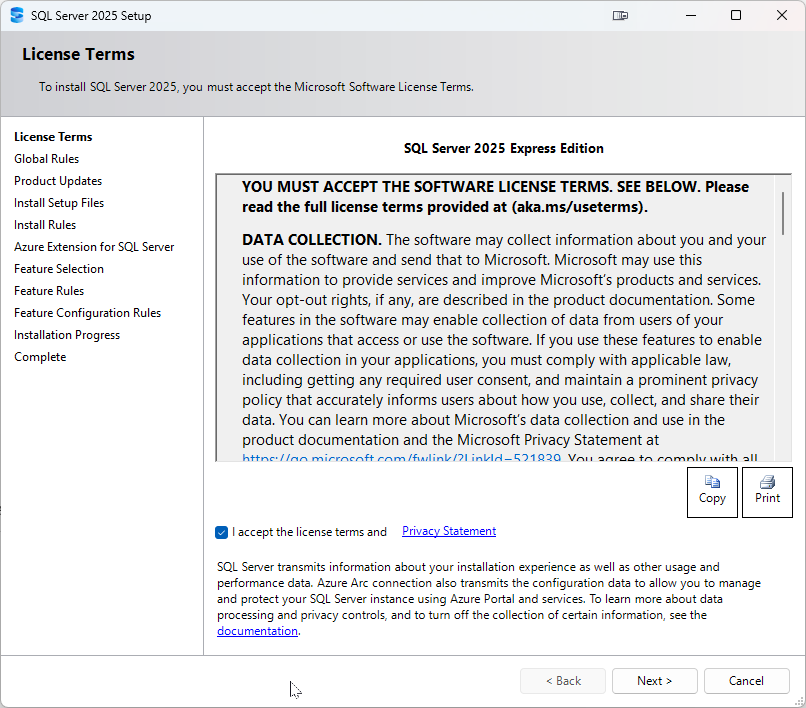Viewport: 806px width, 708px height.
Task: Click SQL Server 2025 Express Edition heading
Action: point(504,149)
